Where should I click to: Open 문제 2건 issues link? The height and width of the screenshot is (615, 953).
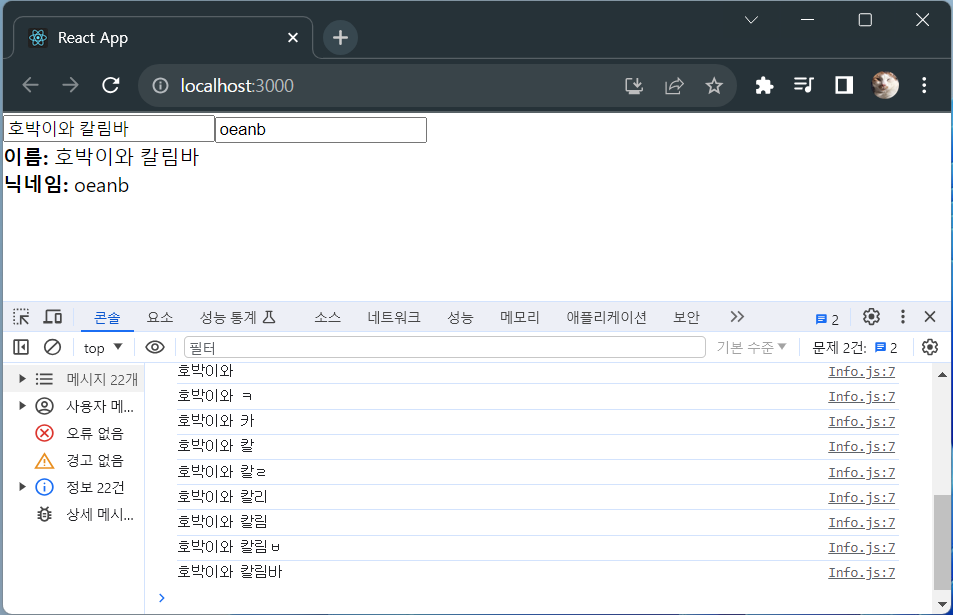[855, 348]
